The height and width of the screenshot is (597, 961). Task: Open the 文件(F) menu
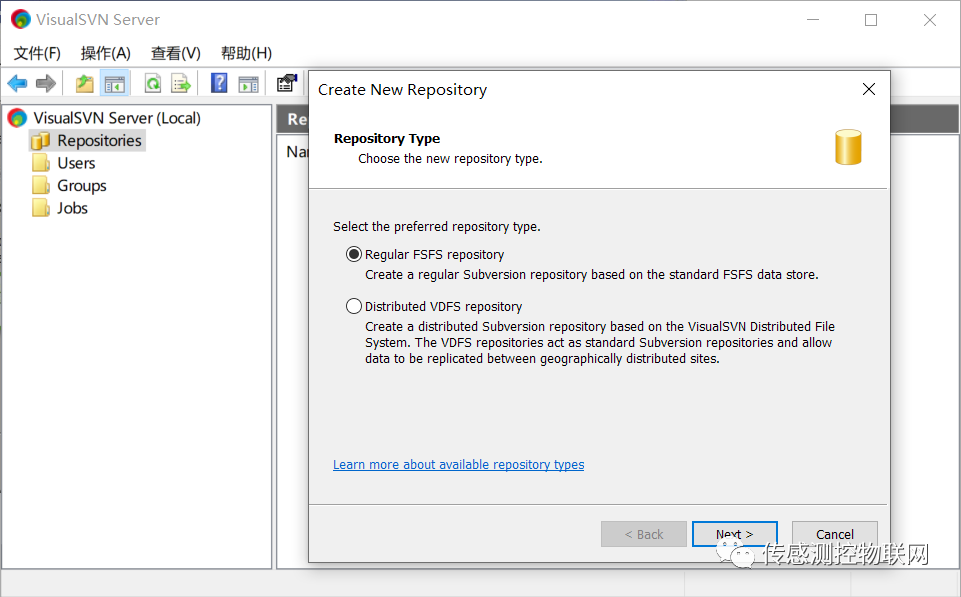click(x=37, y=53)
